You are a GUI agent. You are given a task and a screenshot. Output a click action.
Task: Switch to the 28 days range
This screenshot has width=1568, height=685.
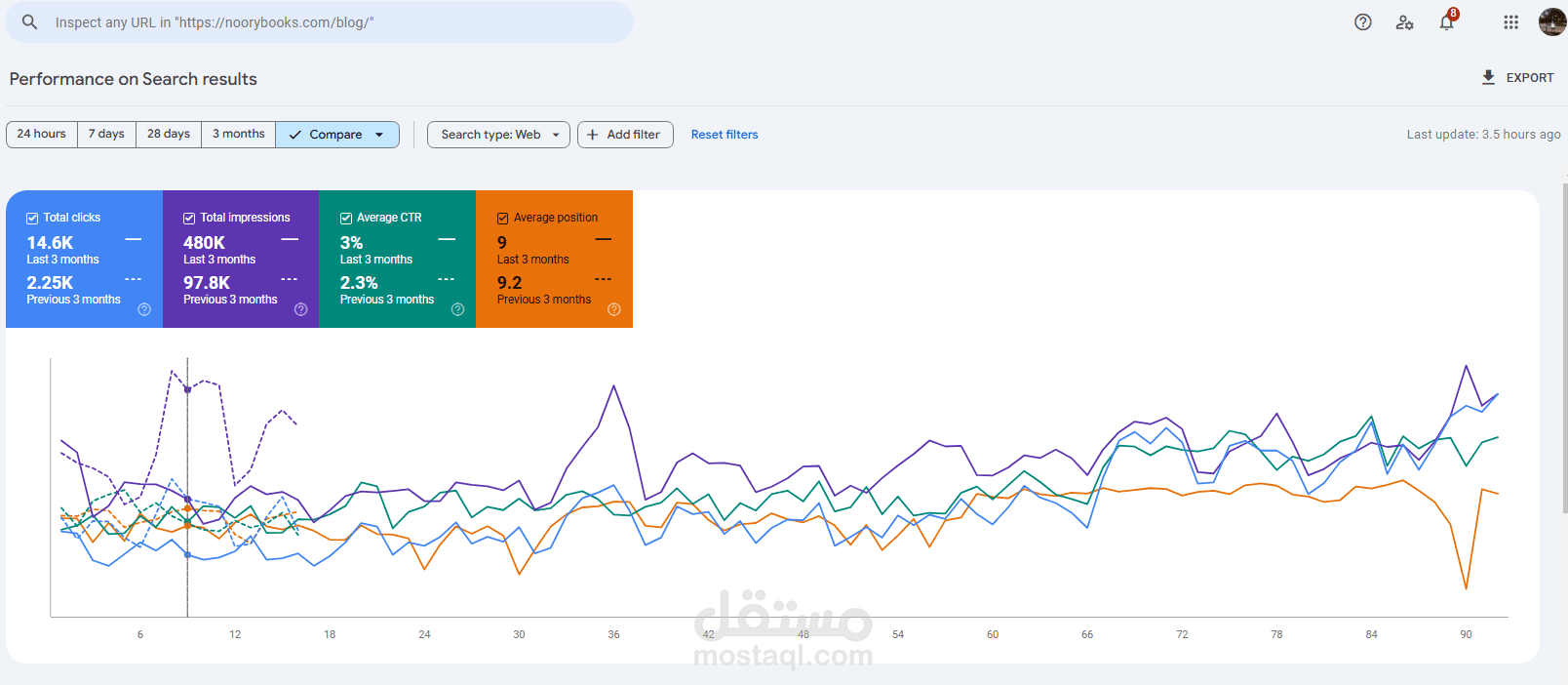pyautogui.click(x=169, y=134)
